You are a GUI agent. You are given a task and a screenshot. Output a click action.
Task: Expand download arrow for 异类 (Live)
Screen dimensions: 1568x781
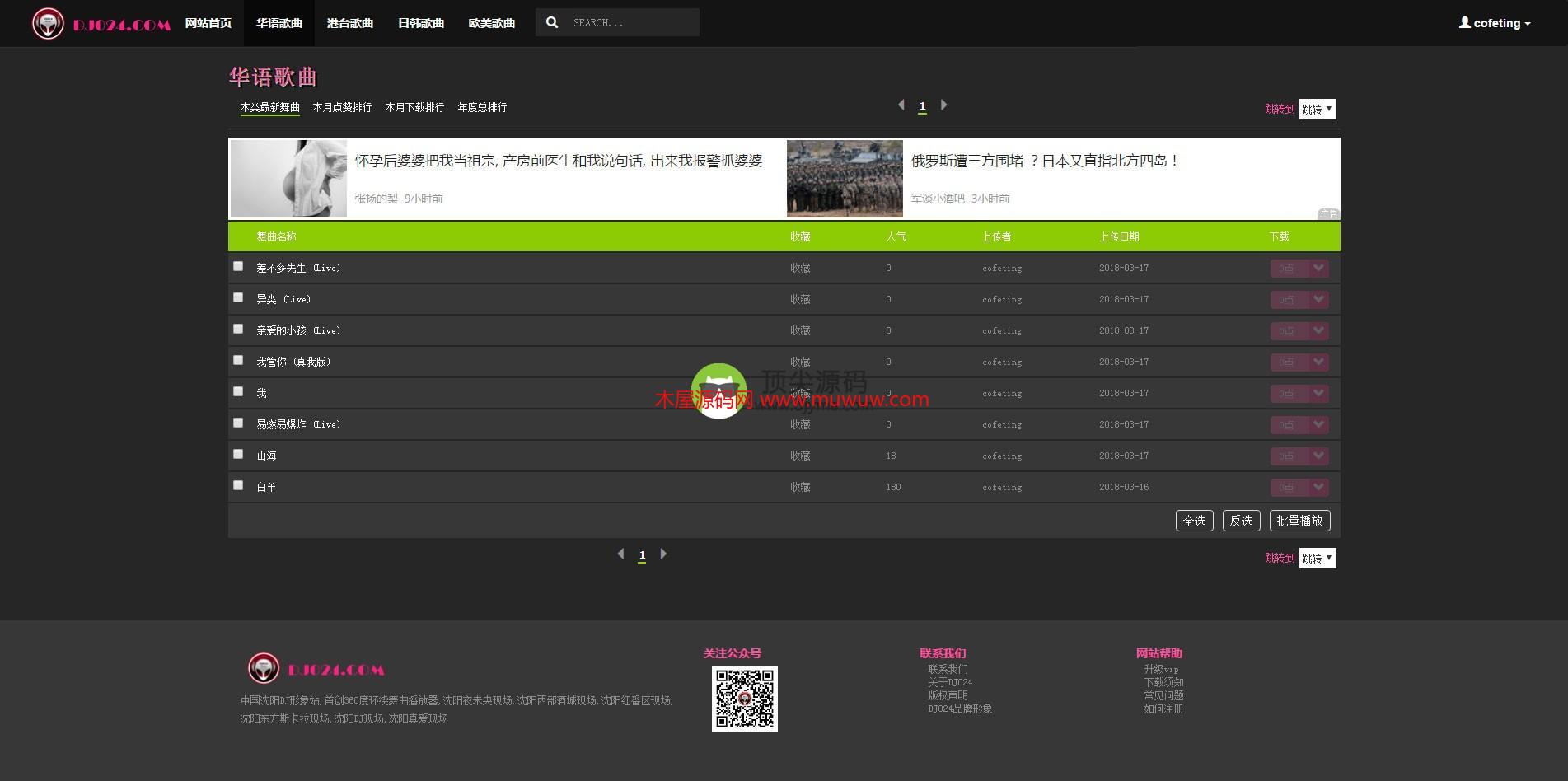pos(1318,299)
